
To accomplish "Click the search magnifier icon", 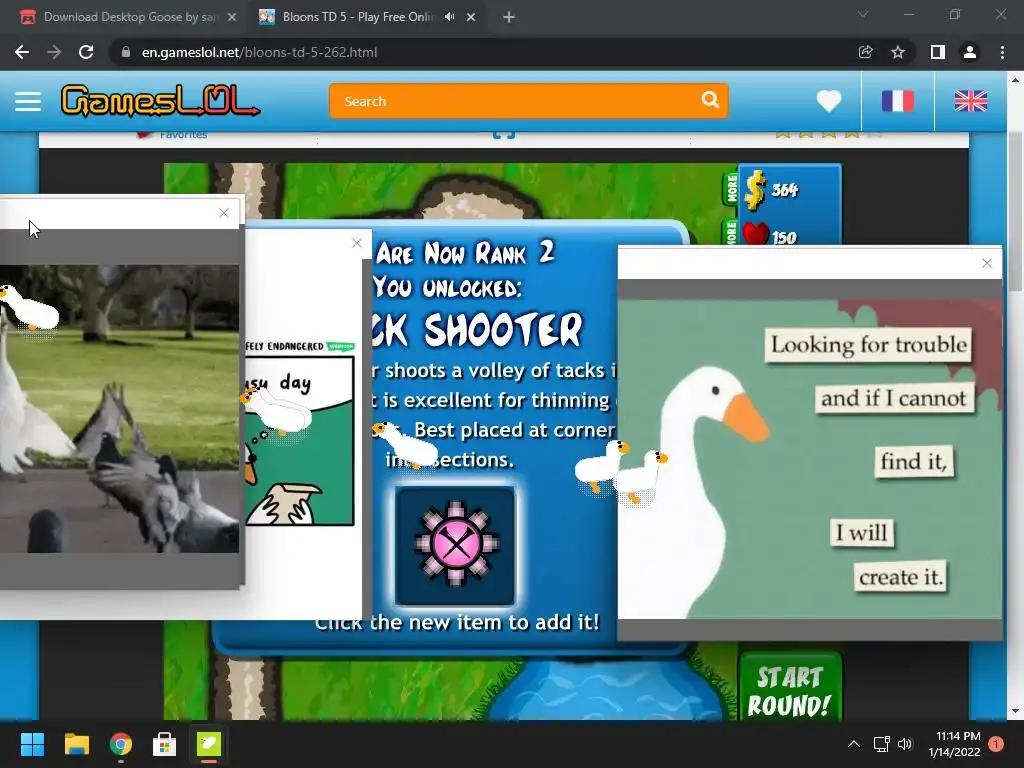I will [710, 100].
